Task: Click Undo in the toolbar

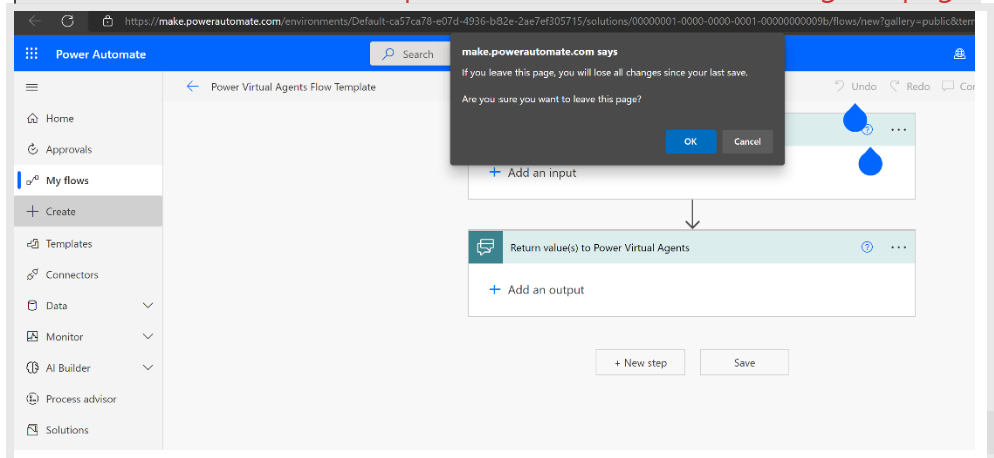Action: click(856, 86)
